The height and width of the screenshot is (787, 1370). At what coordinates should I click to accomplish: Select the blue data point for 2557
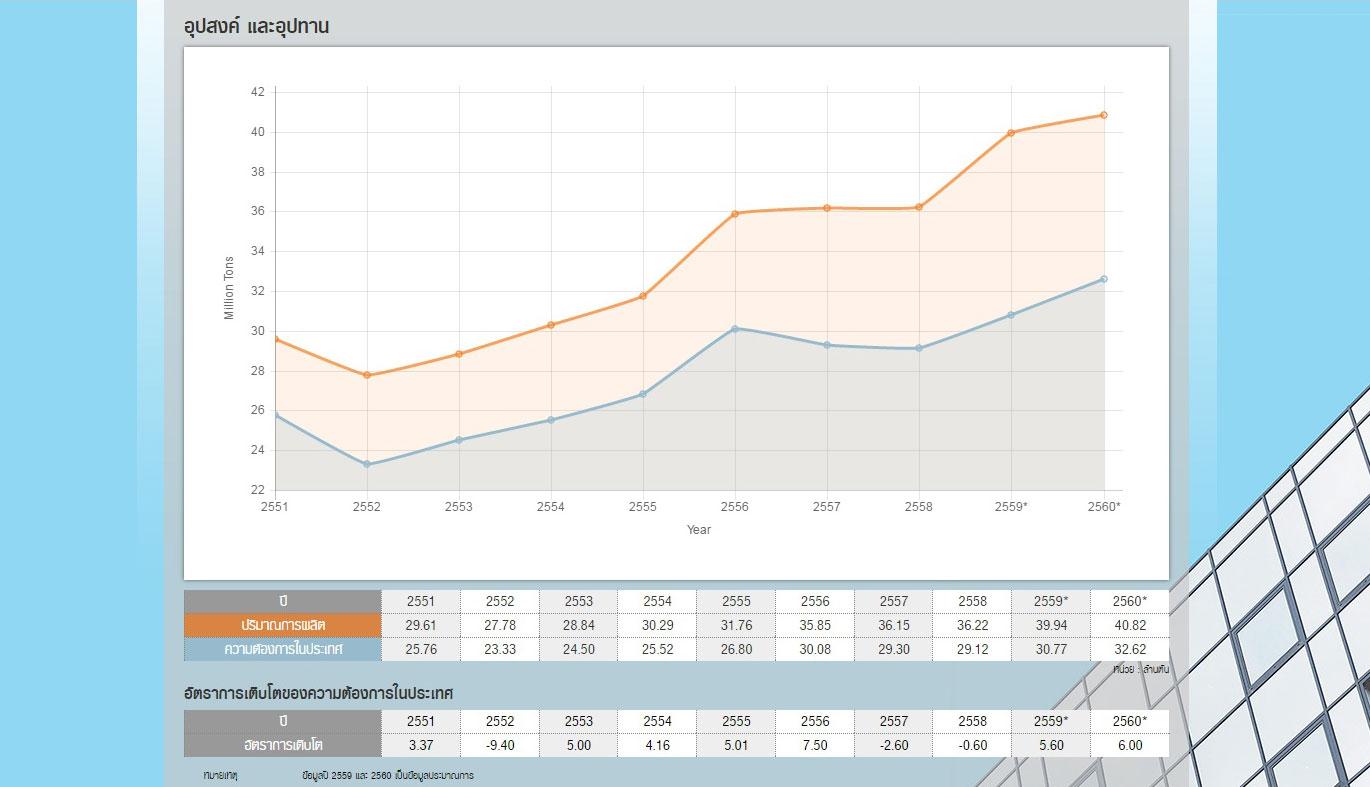tap(827, 345)
